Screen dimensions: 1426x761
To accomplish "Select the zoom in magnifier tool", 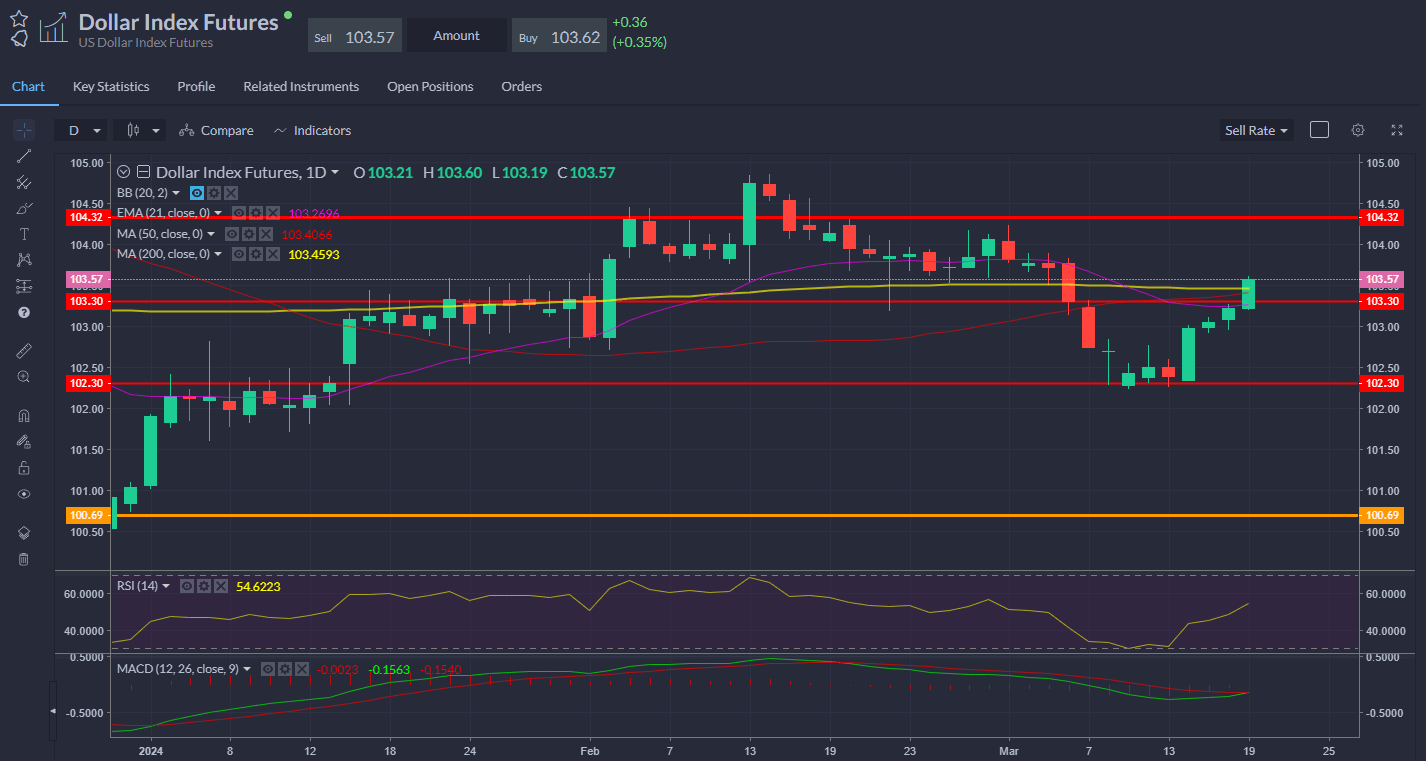I will 24,377.
